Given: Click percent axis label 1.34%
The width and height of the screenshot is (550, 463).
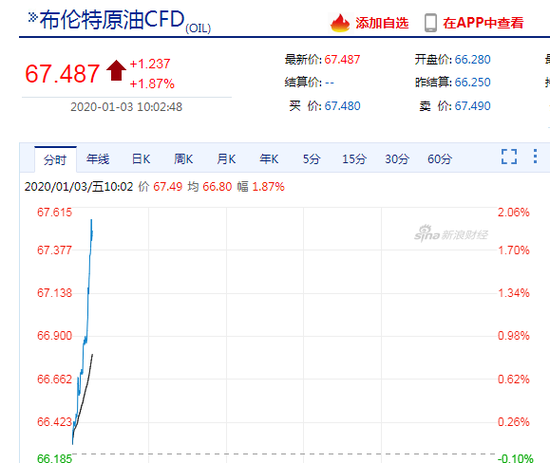Looking at the screenshot, I should click(514, 293).
